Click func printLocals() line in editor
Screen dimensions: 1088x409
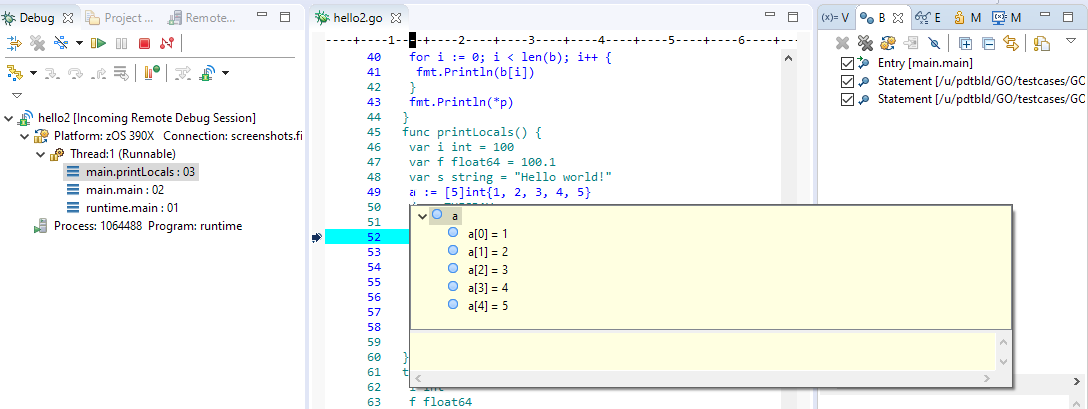point(470,132)
